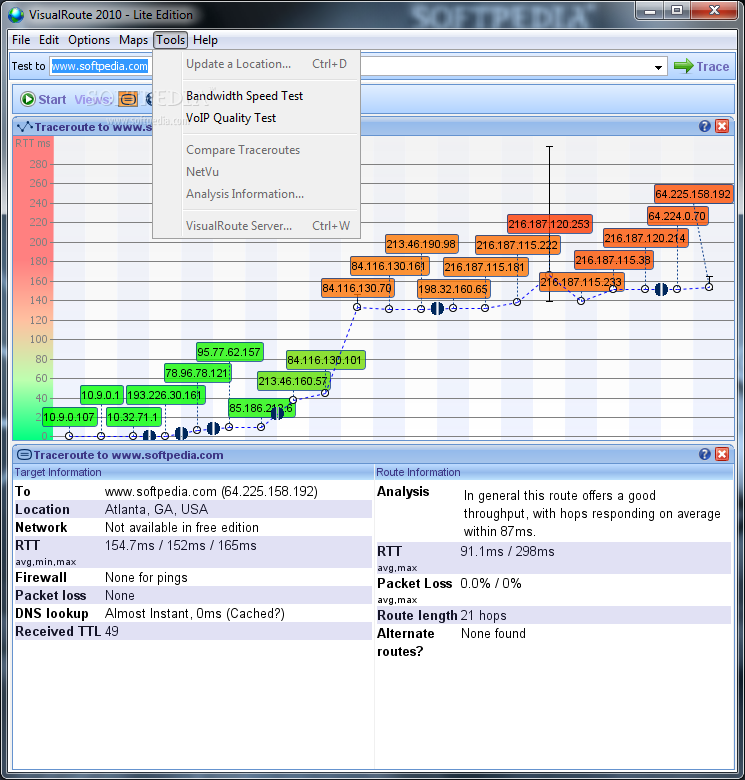Close the traceroute summary table panel

(x=722, y=454)
